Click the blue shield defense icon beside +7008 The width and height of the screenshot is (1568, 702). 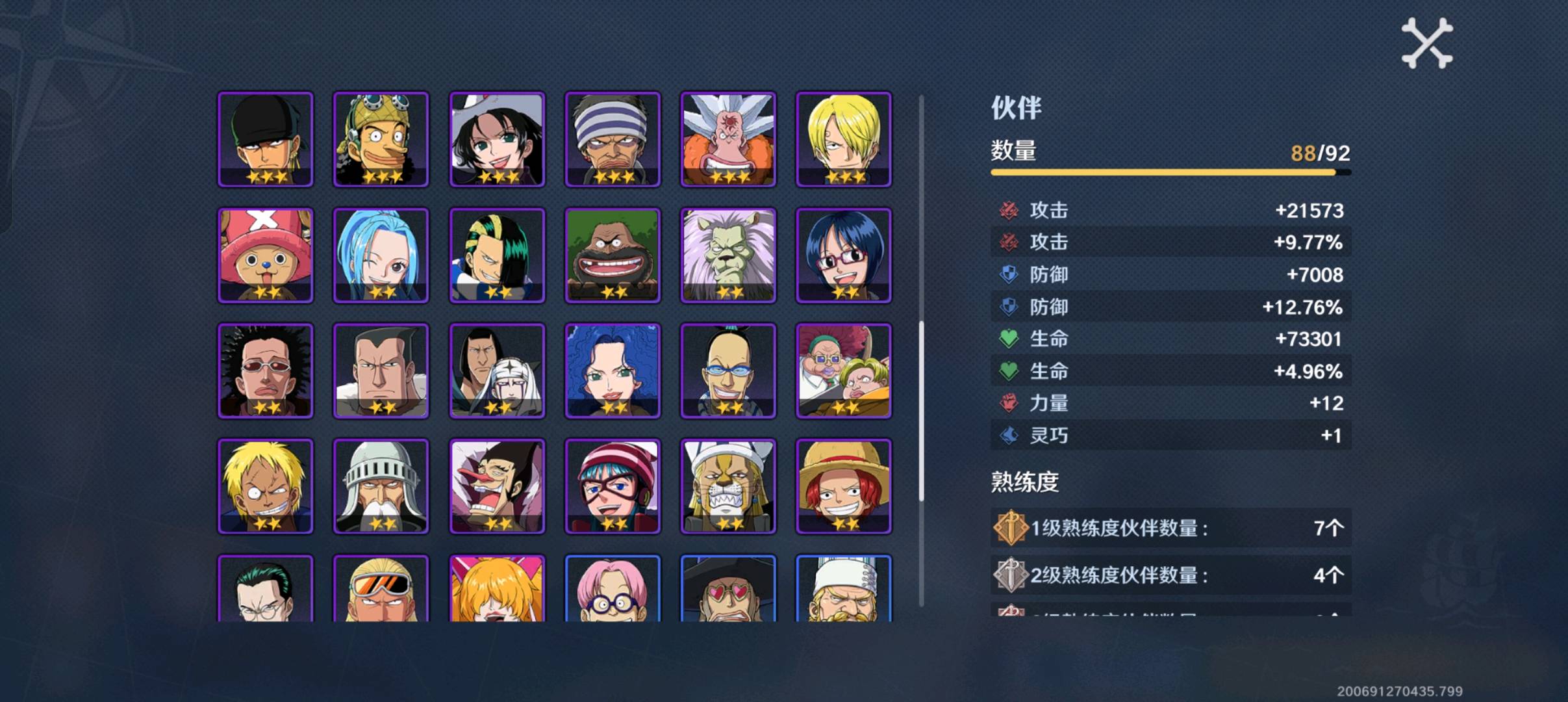tap(1008, 274)
